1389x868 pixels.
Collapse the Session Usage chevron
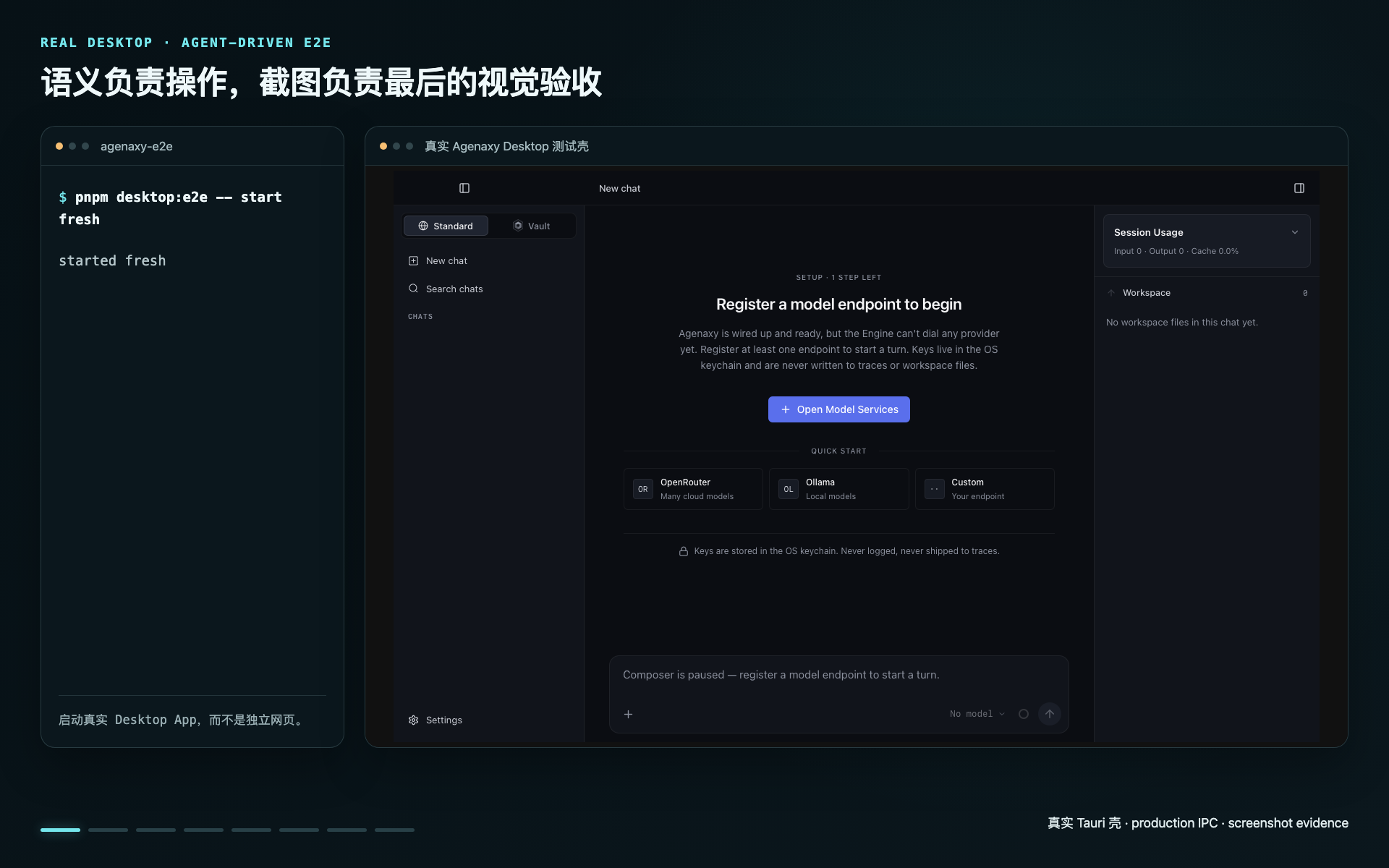pos(1295,232)
